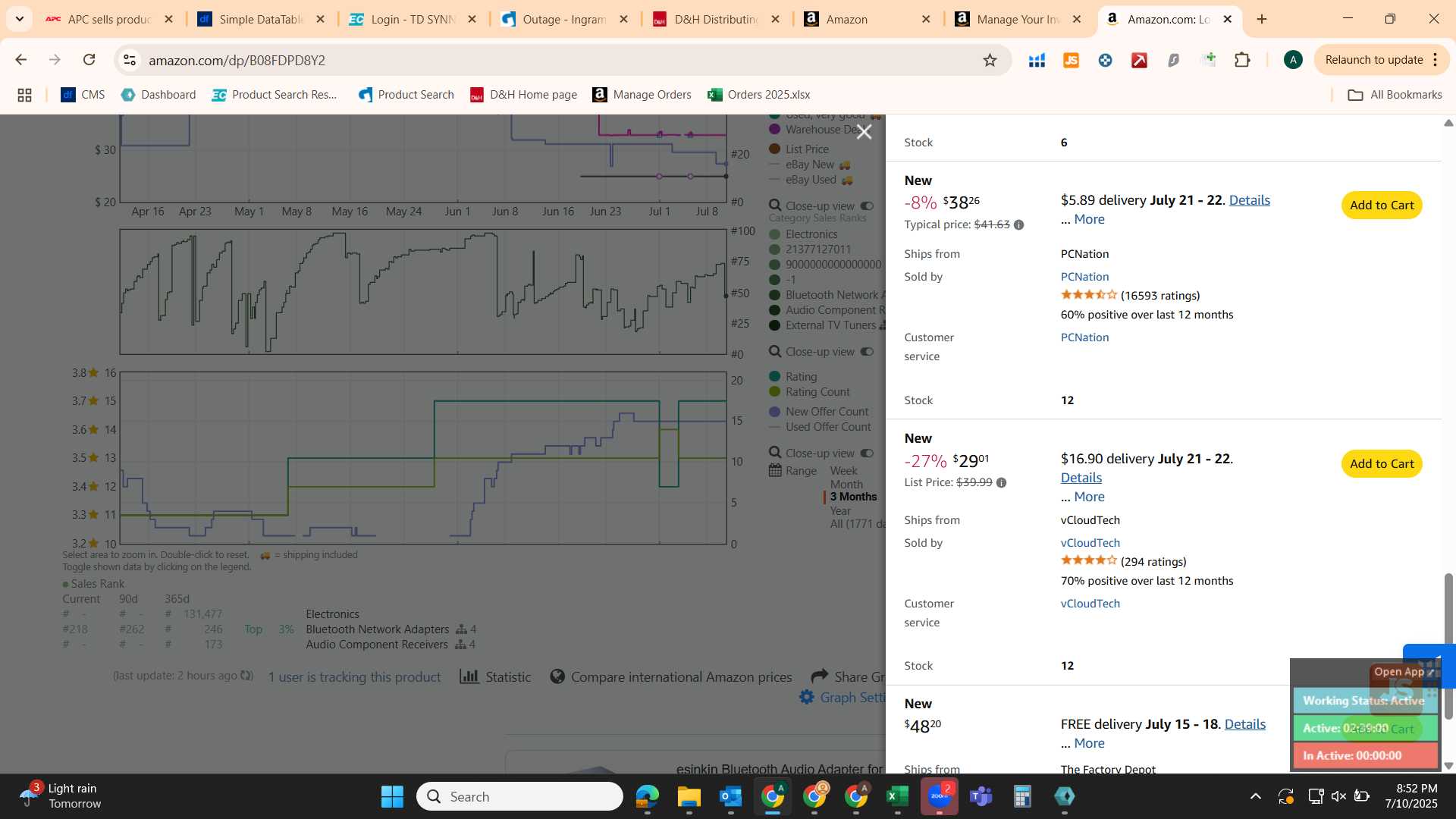
Task: Open the Statistic bar chart icon
Action: point(469,676)
